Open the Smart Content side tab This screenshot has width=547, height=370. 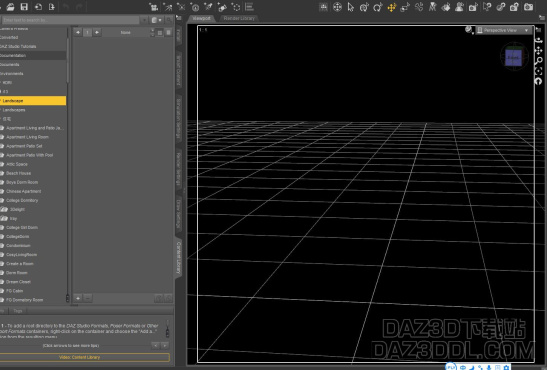(x=179, y=70)
